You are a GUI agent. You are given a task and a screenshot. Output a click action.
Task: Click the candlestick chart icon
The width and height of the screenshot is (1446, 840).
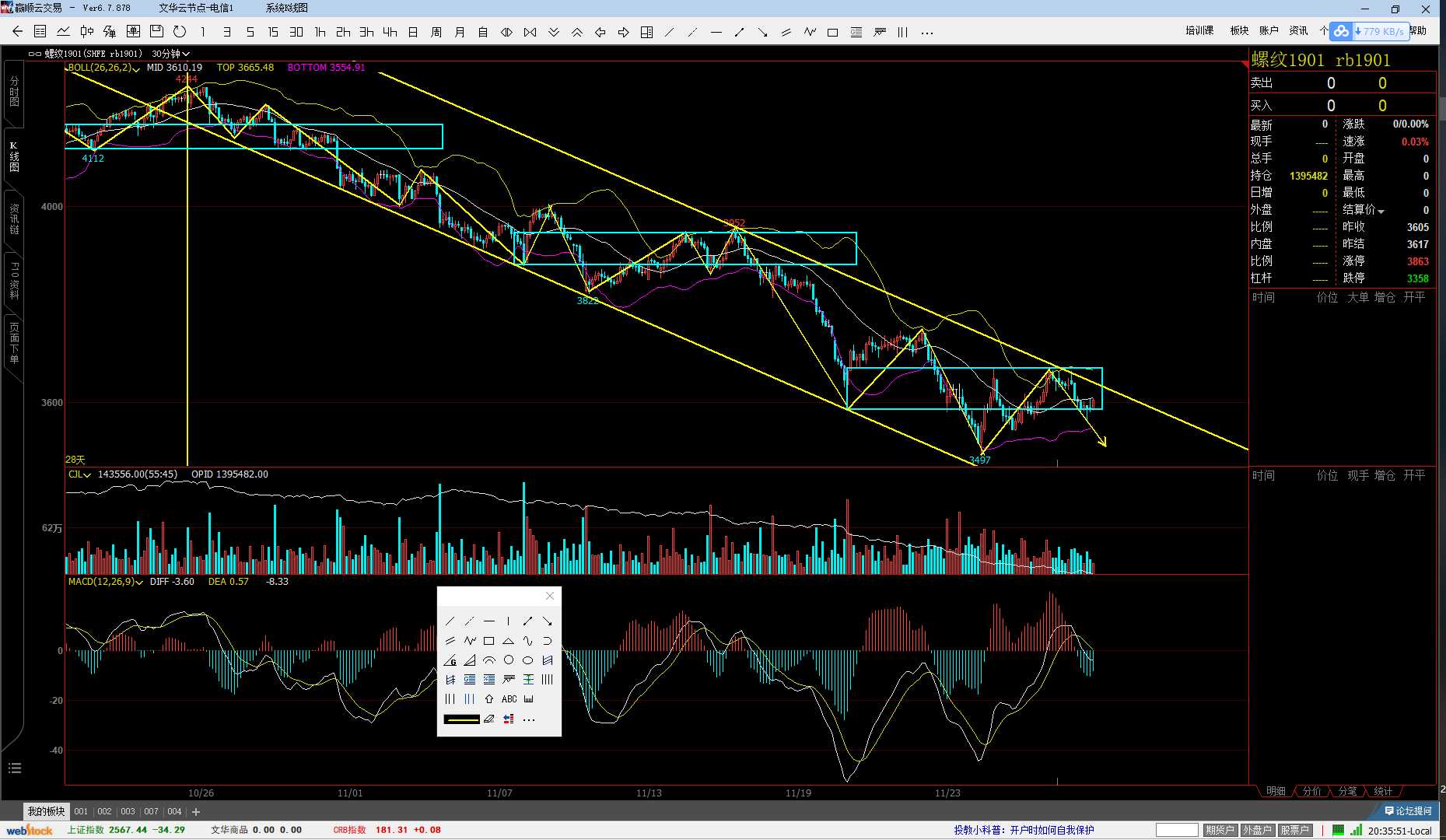point(87,32)
